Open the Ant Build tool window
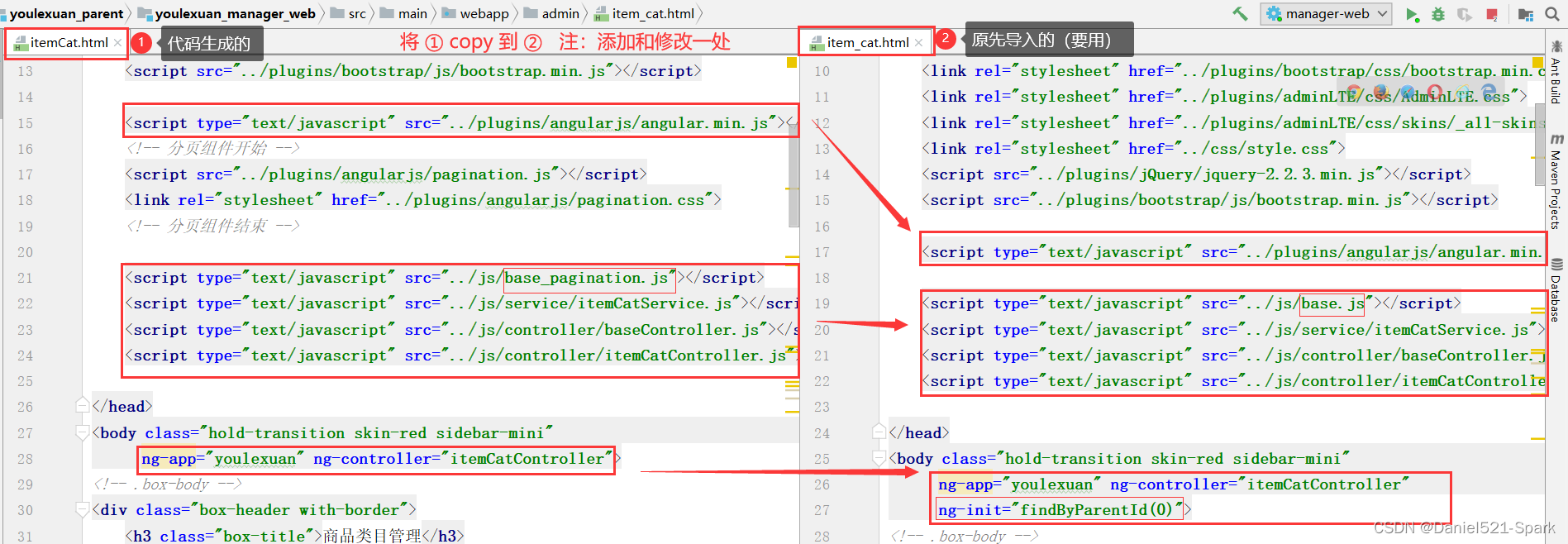 pyautogui.click(x=1556, y=71)
